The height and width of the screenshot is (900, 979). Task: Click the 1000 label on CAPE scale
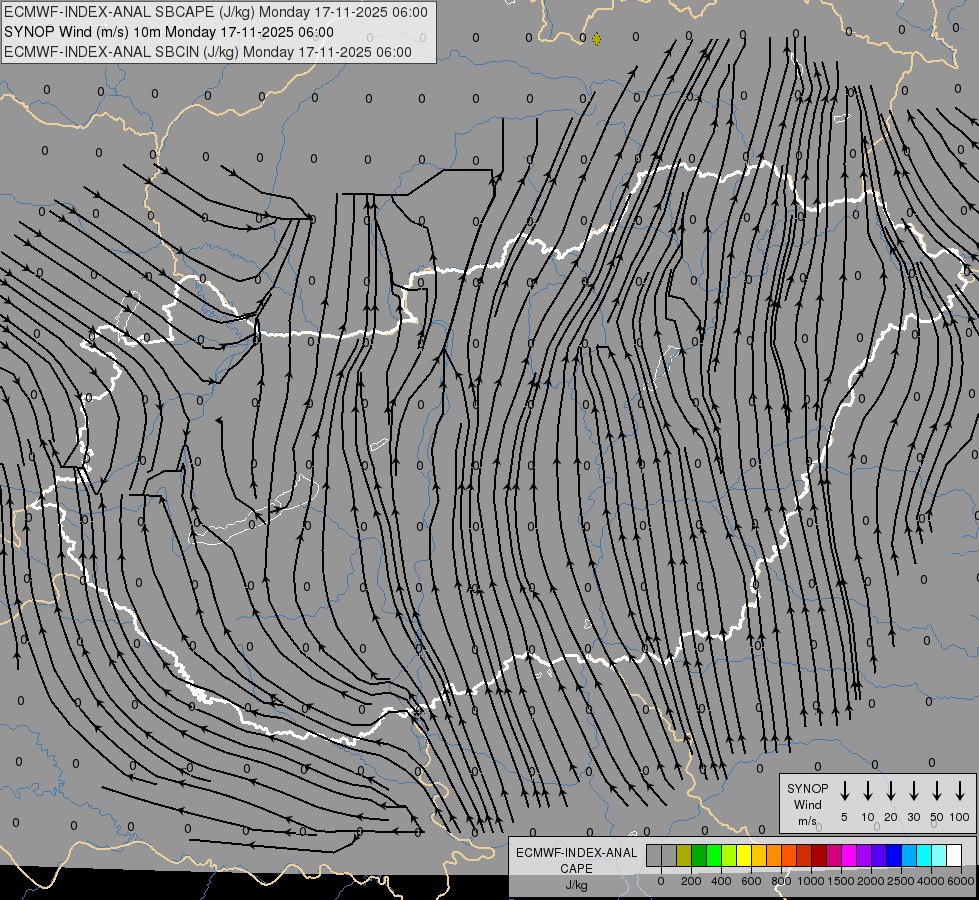click(811, 881)
